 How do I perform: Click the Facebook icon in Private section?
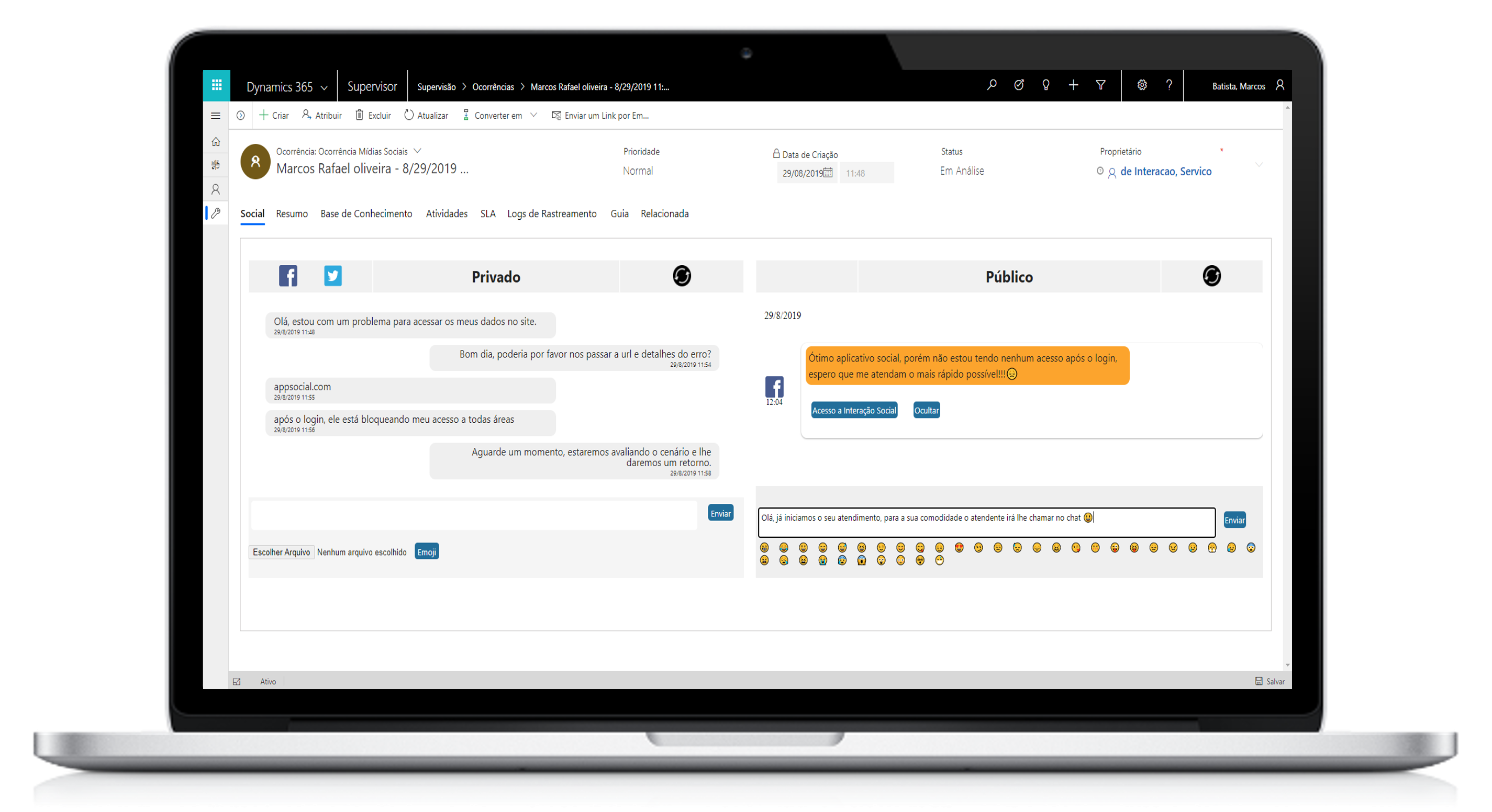click(x=287, y=276)
